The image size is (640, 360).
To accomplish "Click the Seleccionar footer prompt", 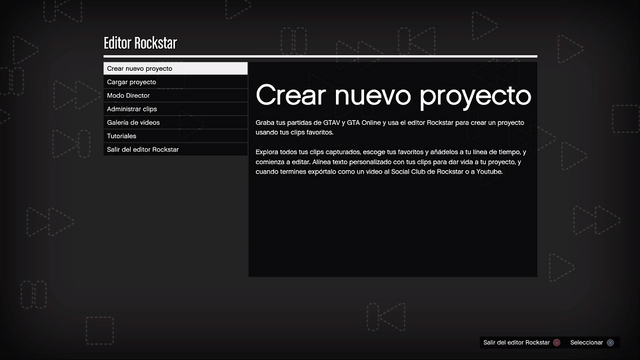I will pyautogui.click(x=586, y=342).
